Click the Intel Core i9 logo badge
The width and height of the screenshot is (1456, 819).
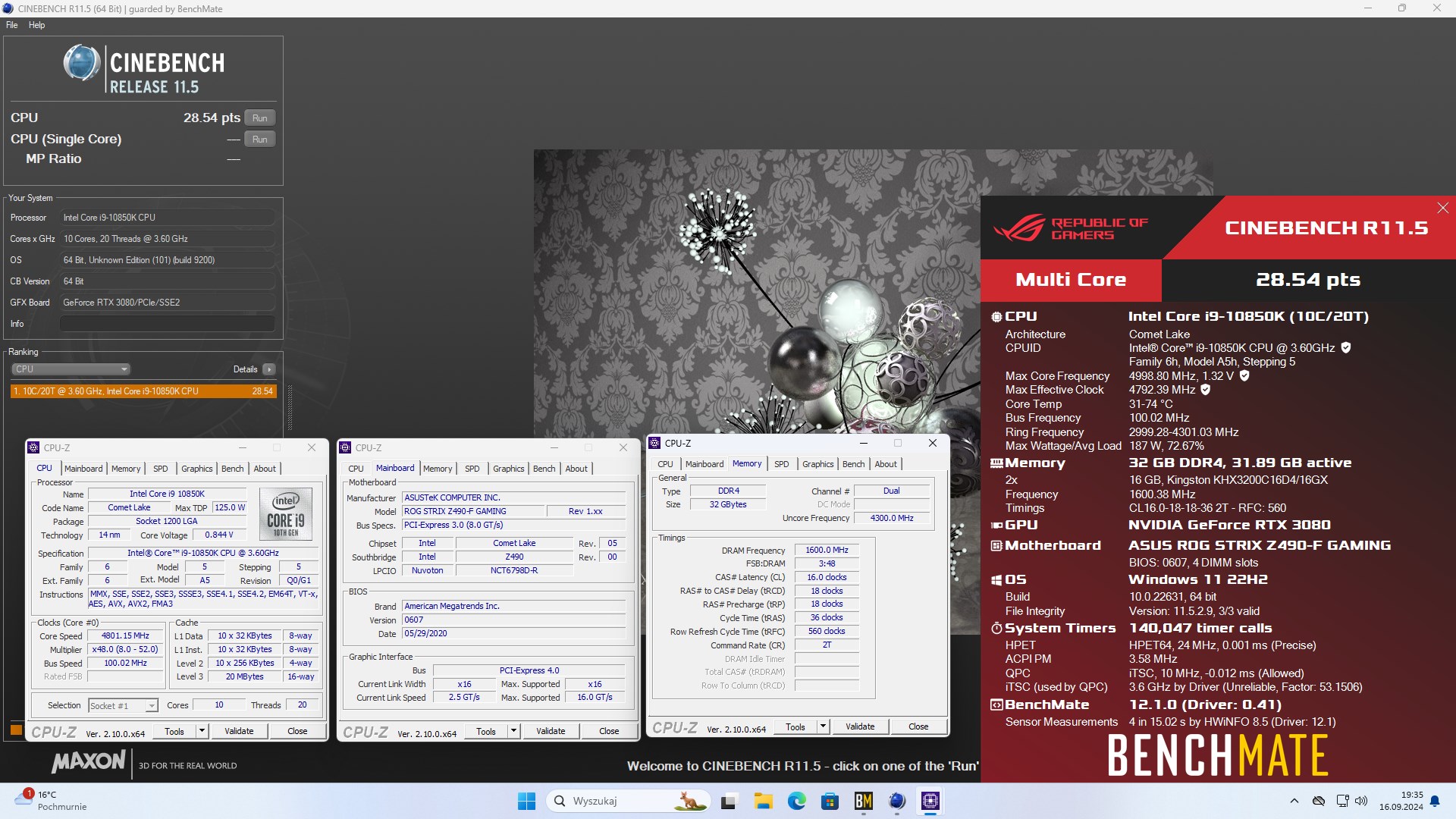[x=286, y=513]
